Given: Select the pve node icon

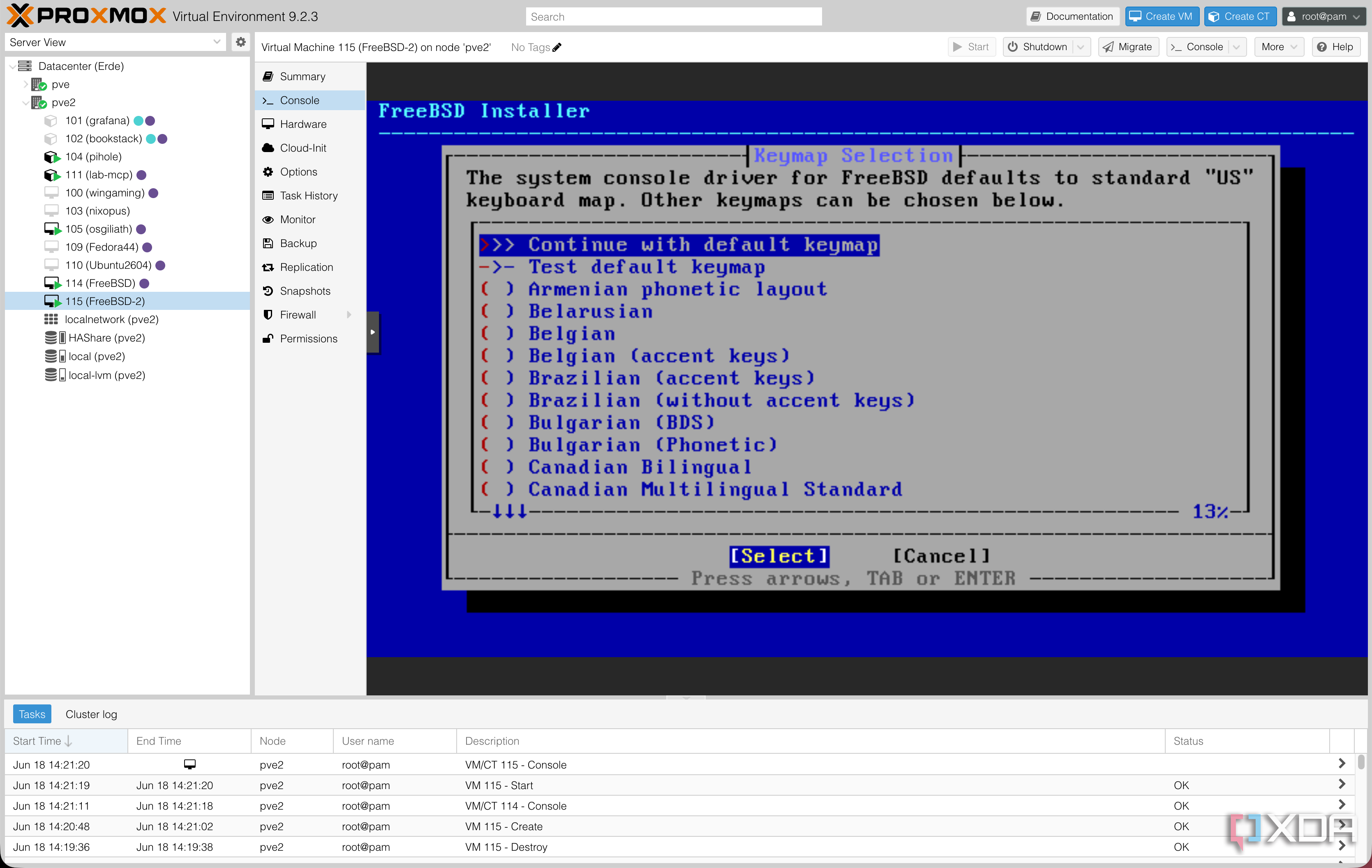Looking at the screenshot, I should 39,84.
